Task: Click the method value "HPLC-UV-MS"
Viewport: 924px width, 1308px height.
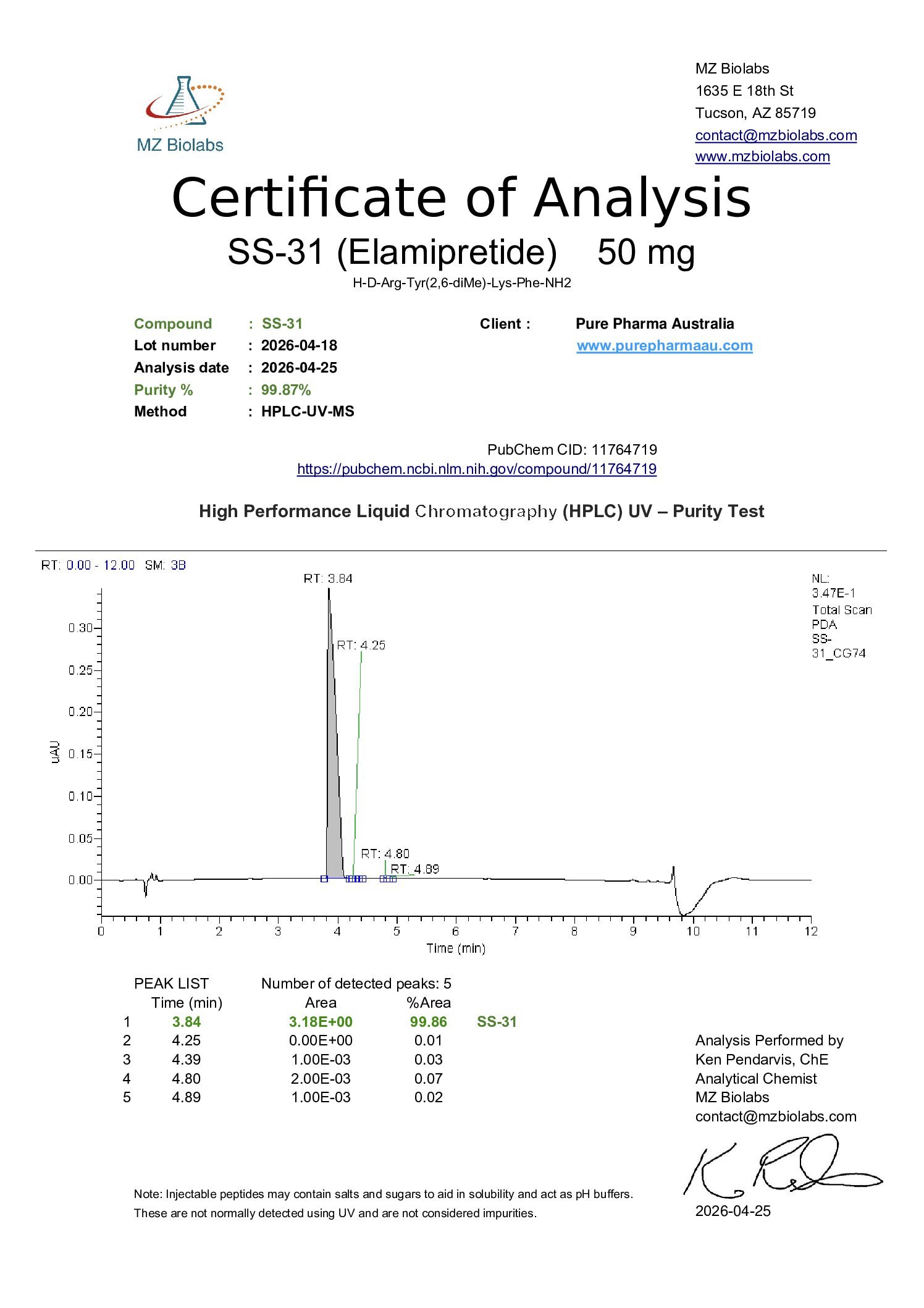Action: 308,411
